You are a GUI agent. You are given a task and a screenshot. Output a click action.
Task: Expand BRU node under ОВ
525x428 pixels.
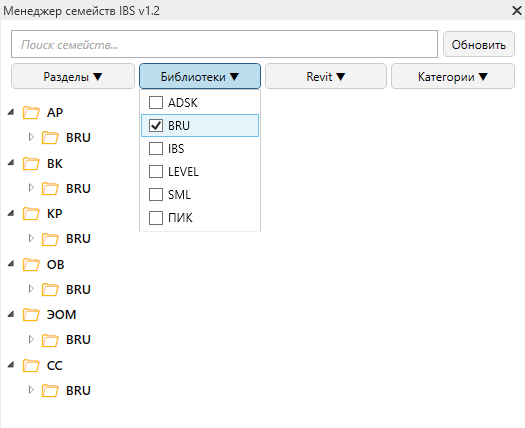[x=31, y=289]
